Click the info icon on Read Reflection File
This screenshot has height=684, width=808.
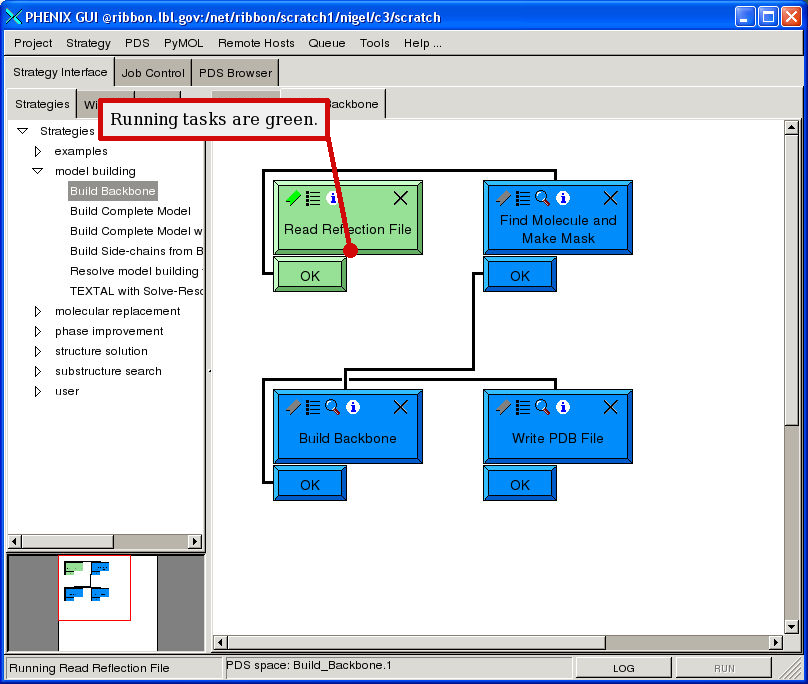(333, 198)
